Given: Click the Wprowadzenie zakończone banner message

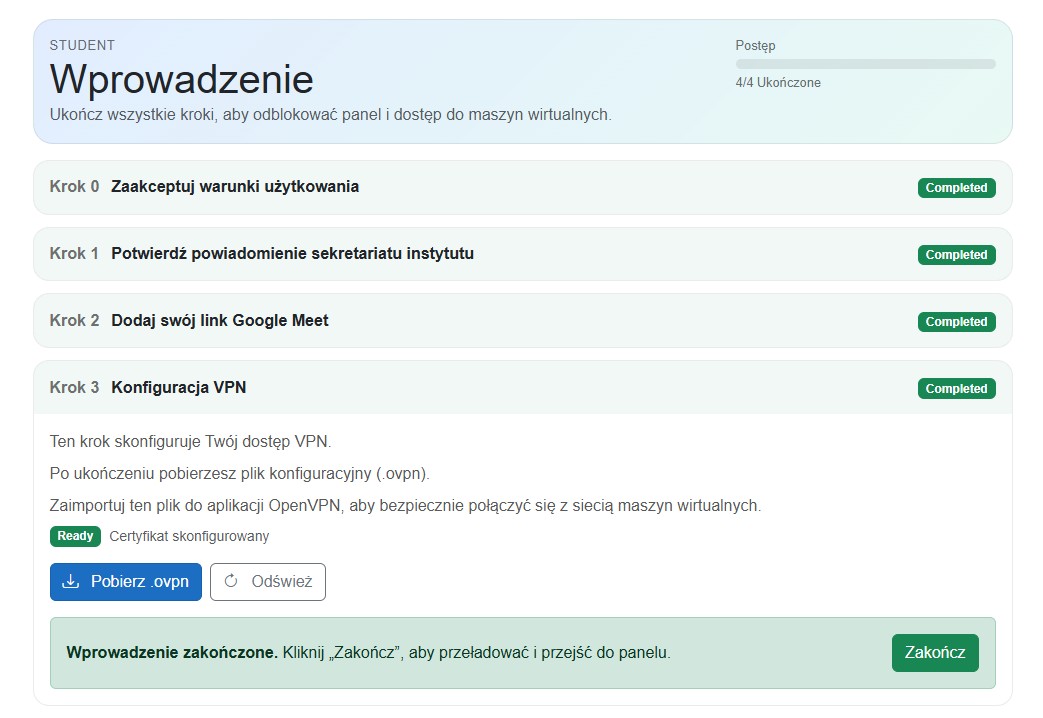Looking at the screenshot, I should (x=368, y=653).
